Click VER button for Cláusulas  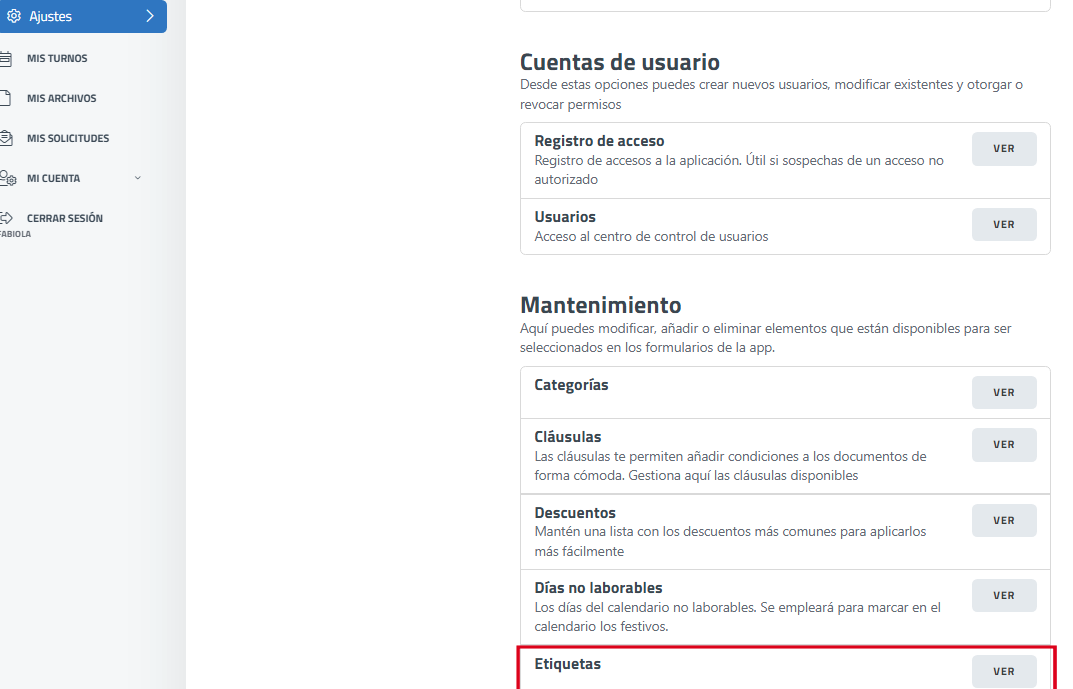pyautogui.click(x=1004, y=445)
